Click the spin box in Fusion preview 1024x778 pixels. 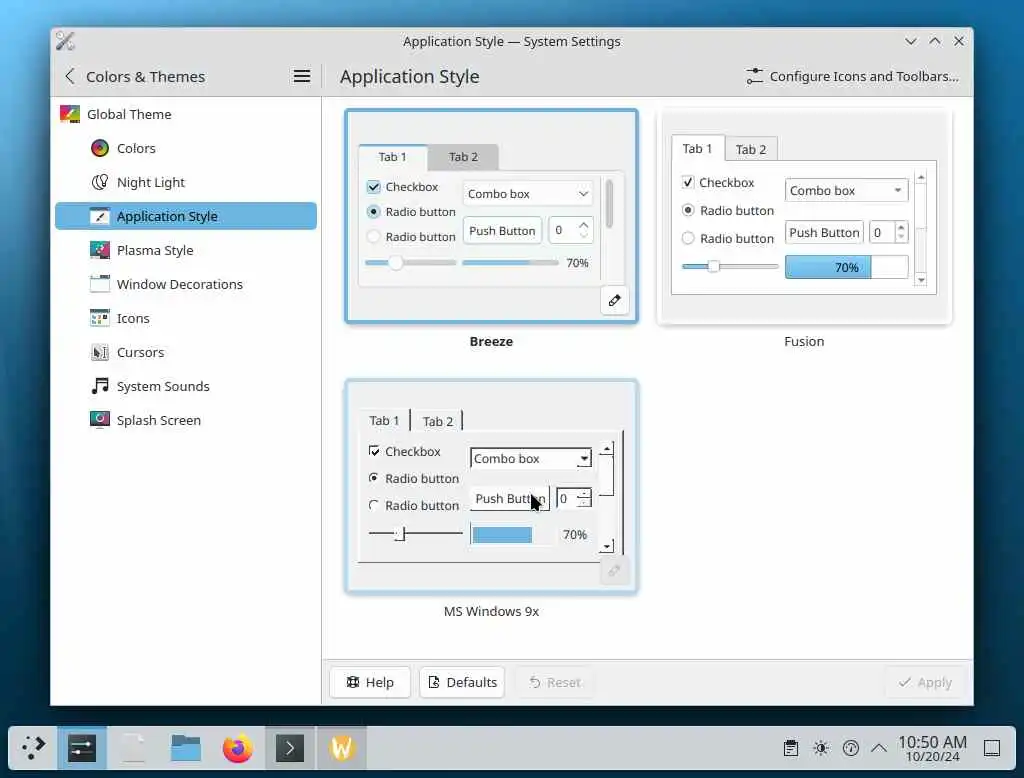pos(889,233)
